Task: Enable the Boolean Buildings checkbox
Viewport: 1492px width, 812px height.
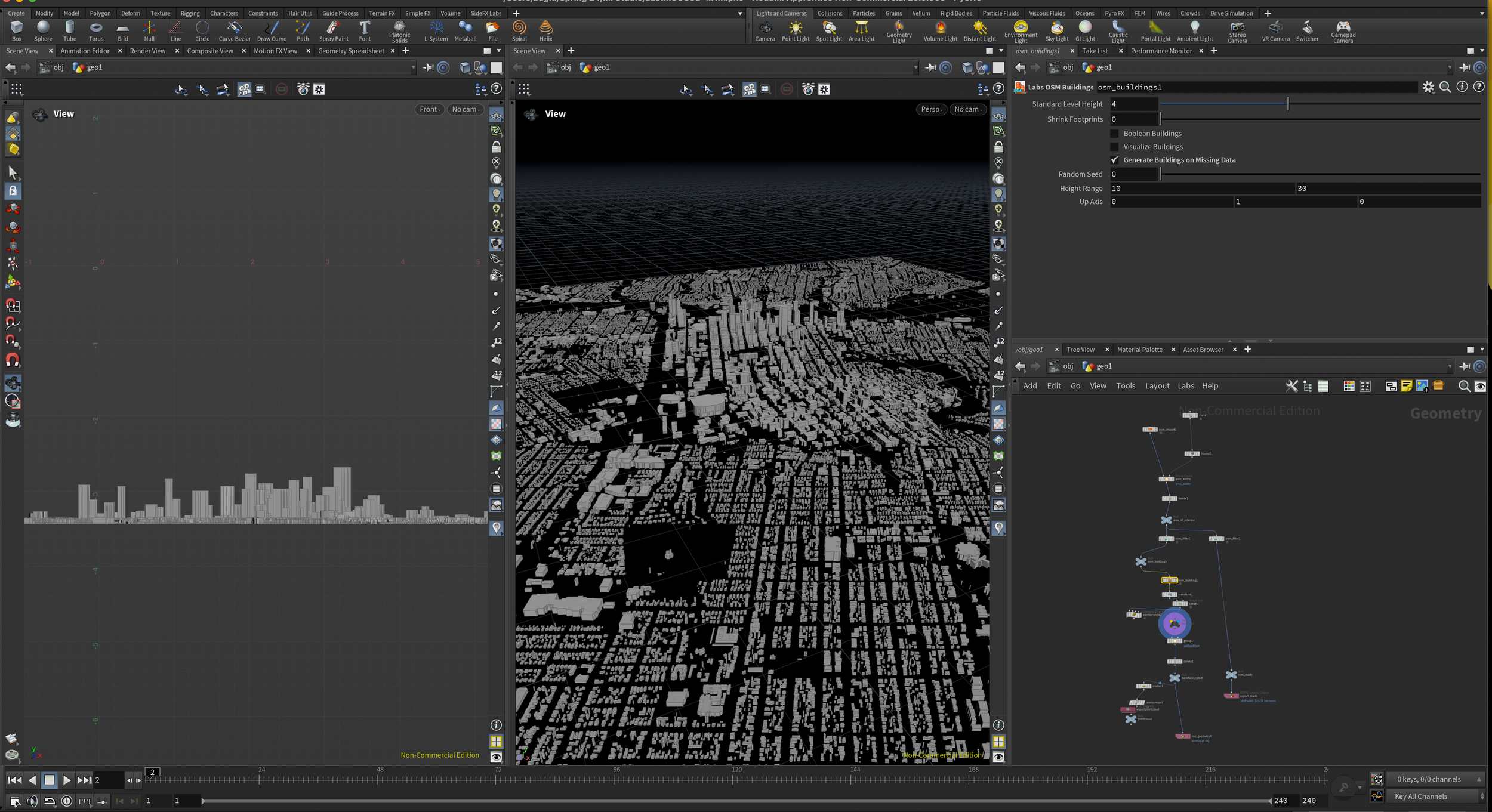Action: 1114,133
